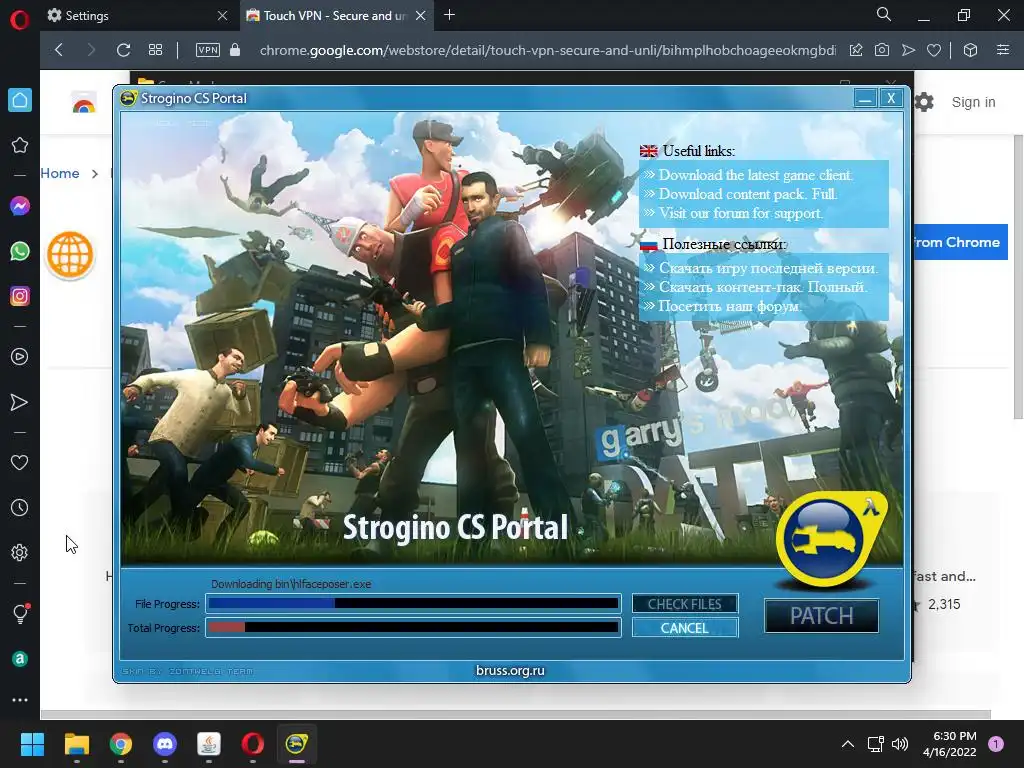Click share page icon in address bar

tap(856, 50)
